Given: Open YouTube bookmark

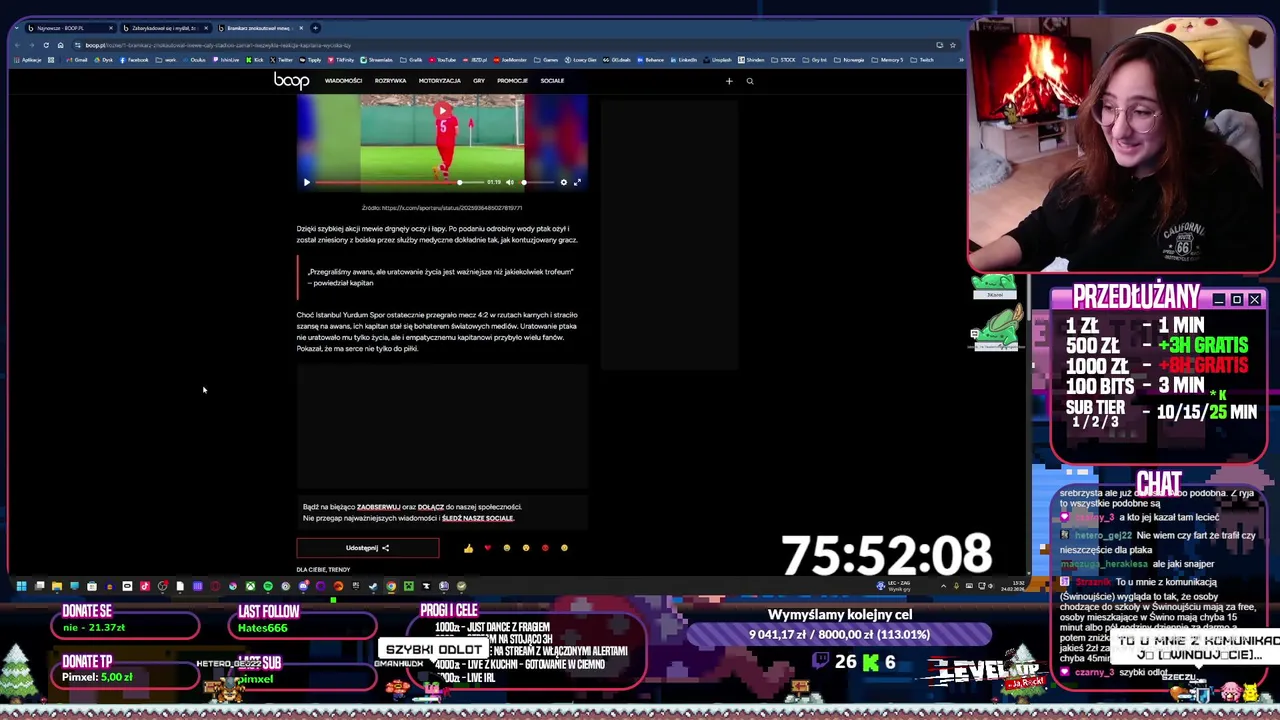Looking at the screenshot, I should [441, 60].
